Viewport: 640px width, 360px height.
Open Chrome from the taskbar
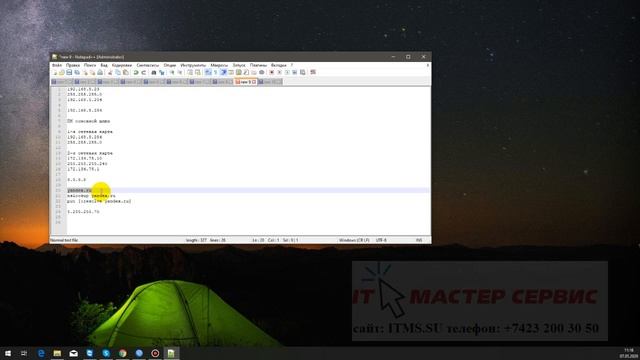[x=122, y=353]
